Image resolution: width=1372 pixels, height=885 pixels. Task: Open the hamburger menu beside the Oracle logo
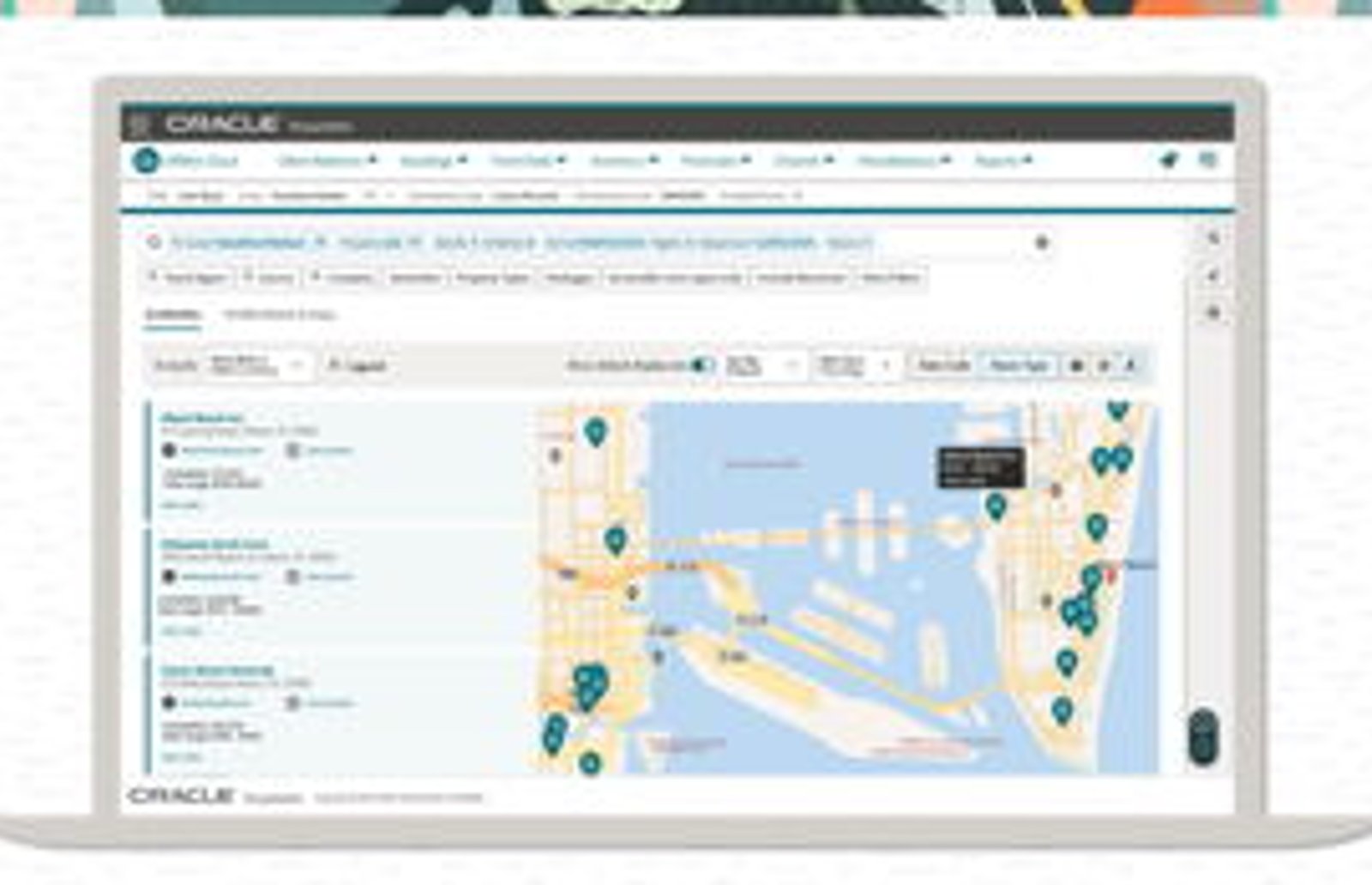click(x=139, y=126)
